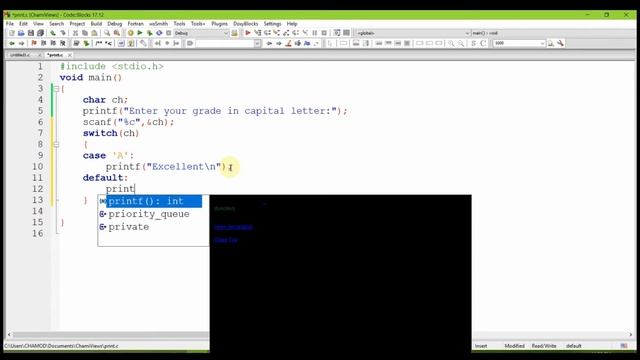The image size is (640, 360).
Task: Click the Build gear icon
Action: 131,33
